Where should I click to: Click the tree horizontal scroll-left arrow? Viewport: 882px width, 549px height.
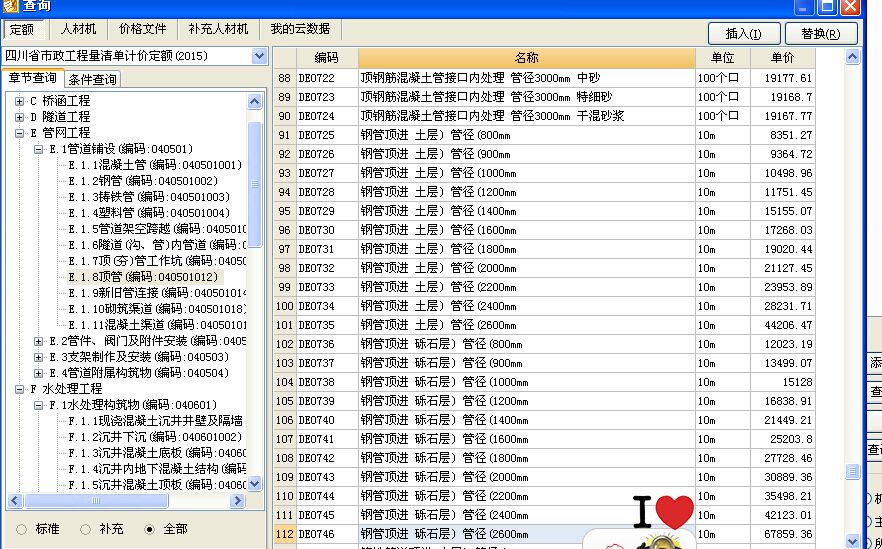pyautogui.click(x=15, y=501)
